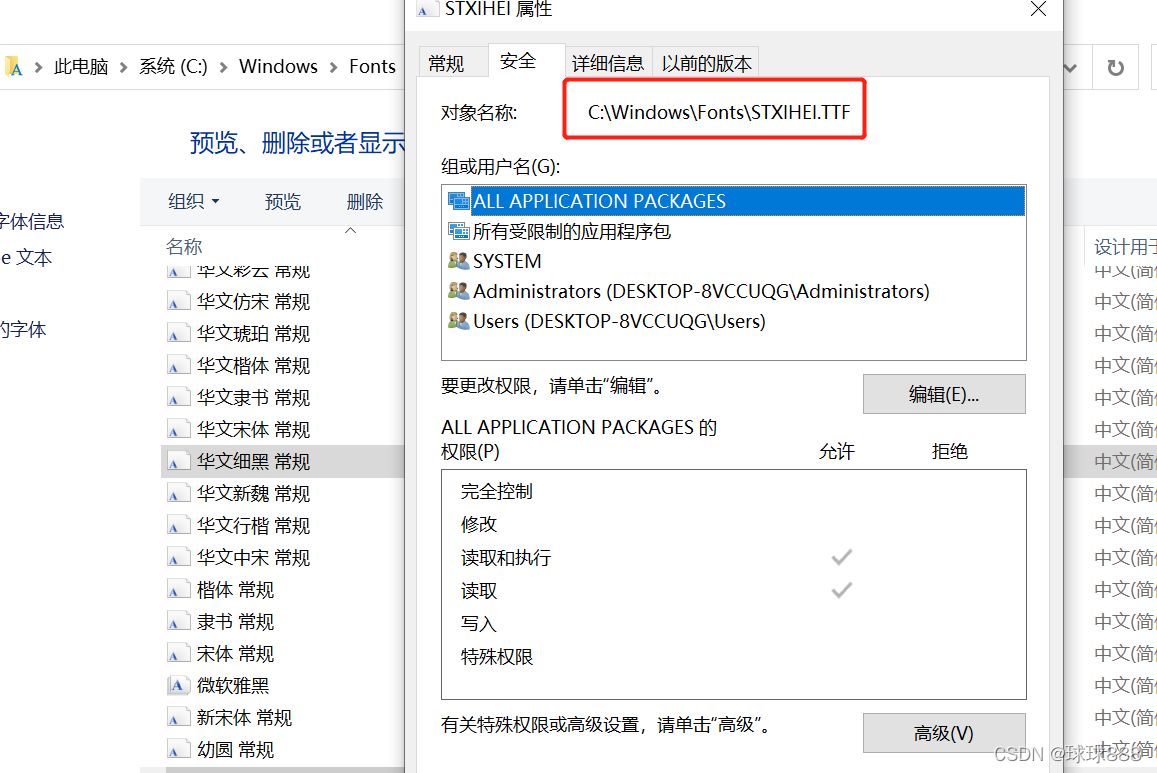Select ALL APPLICATION PACKAGES group icon
Image resolution: width=1157 pixels, height=773 pixels.
point(458,201)
